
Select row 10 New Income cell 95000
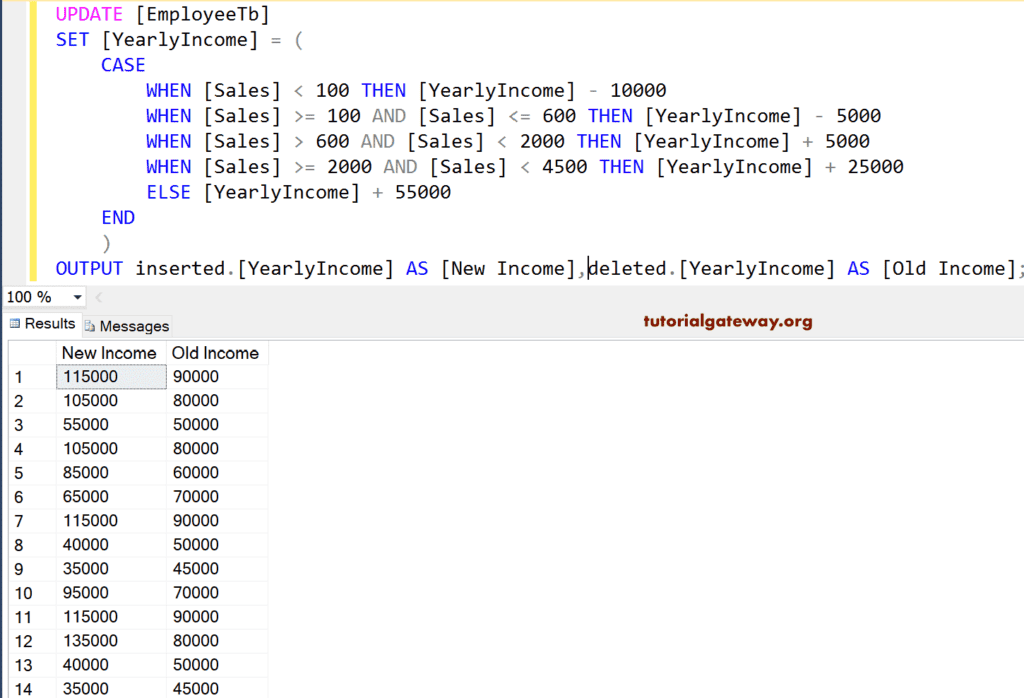[111, 593]
